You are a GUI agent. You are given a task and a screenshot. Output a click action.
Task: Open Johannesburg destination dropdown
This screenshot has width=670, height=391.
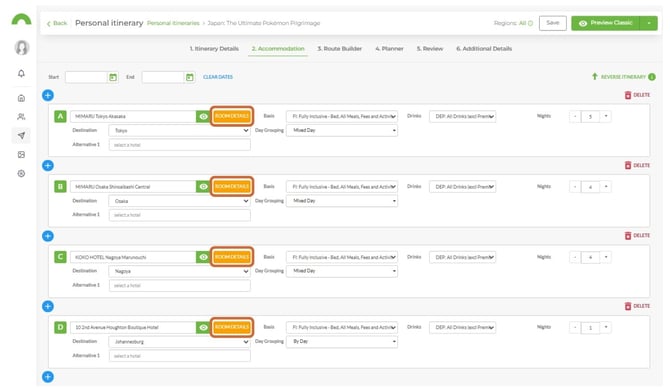pyautogui.click(x=179, y=341)
